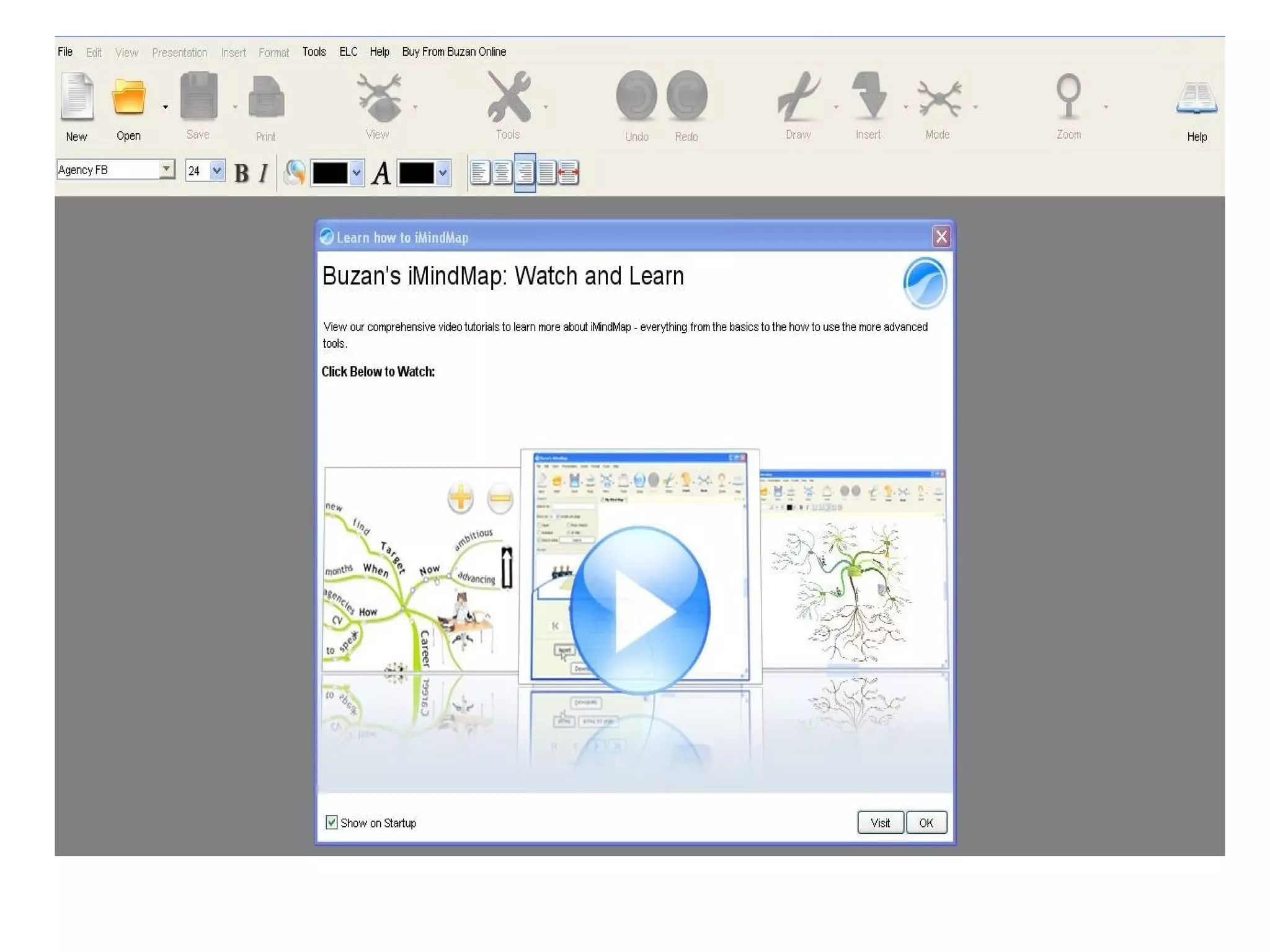Expand the Agency FB font dropdown
The height and width of the screenshot is (952, 1270).
(166, 169)
